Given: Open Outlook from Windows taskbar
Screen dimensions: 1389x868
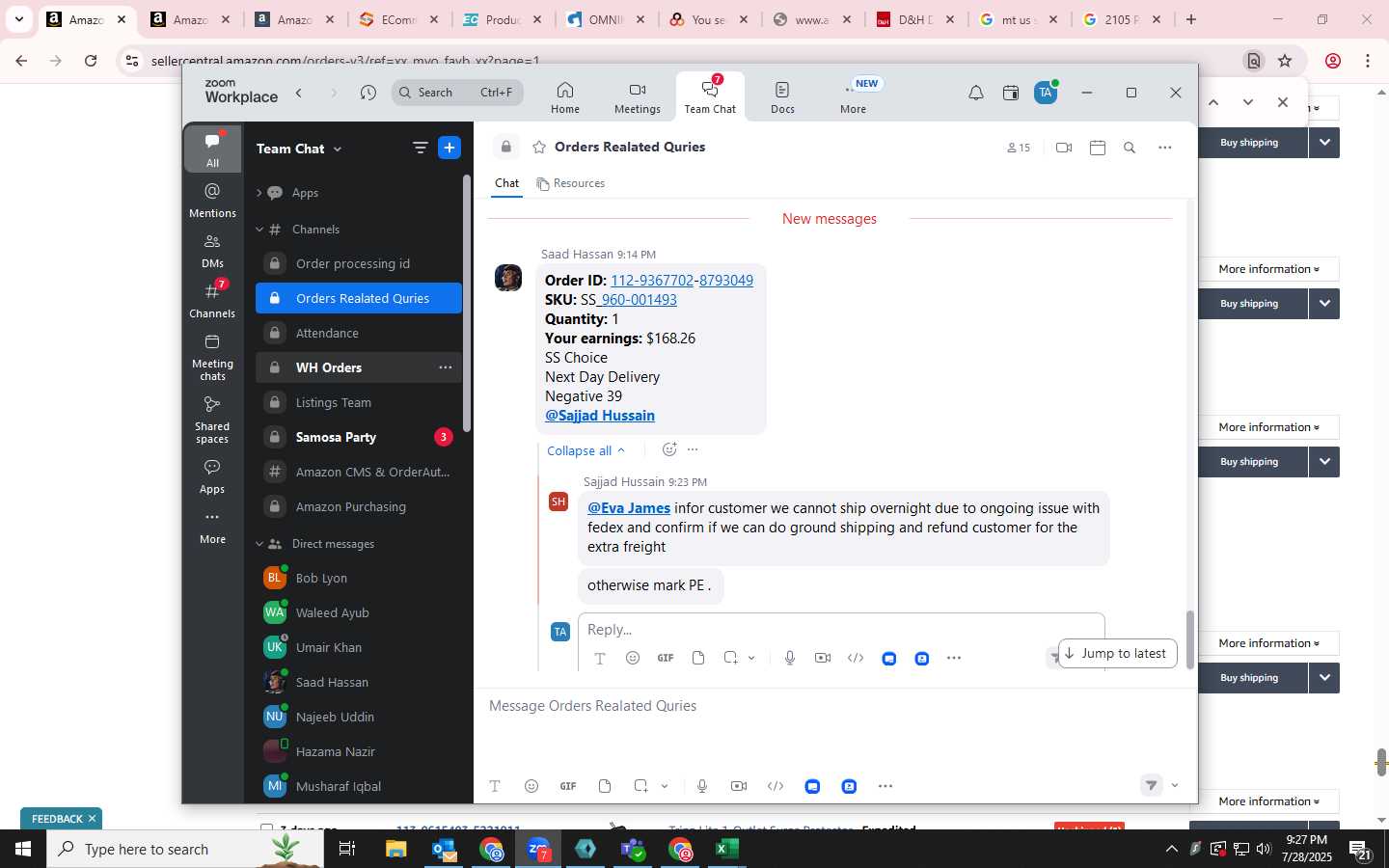Looking at the screenshot, I should point(445,849).
